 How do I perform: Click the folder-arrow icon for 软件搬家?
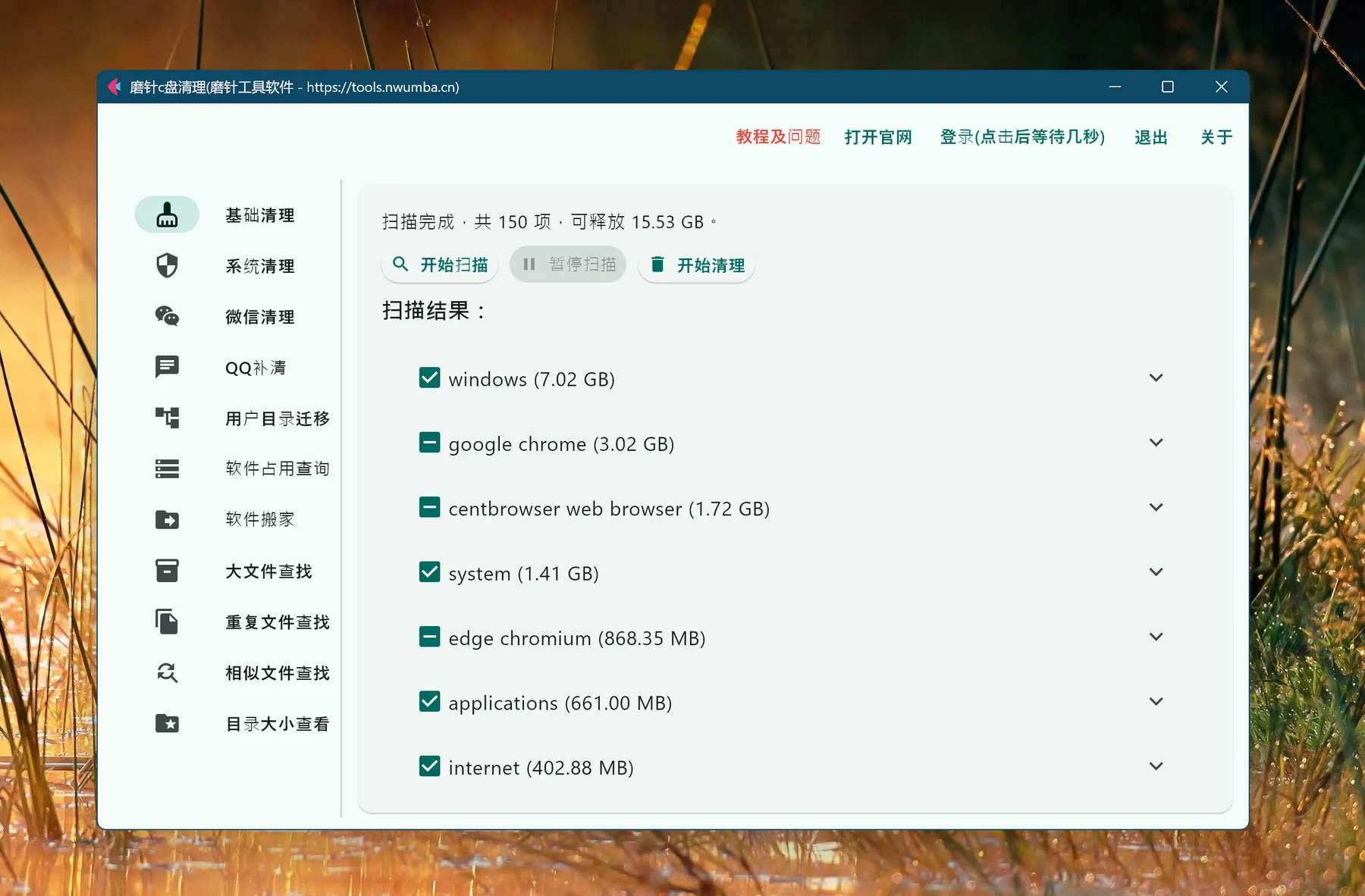167,519
